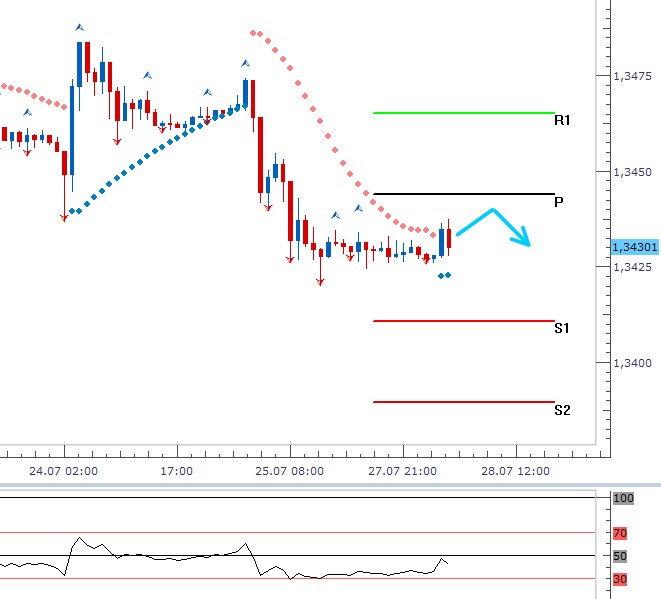Select the dark red S2 support line
The width and height of the screenshot is (661, 599).
coord(464,402)
